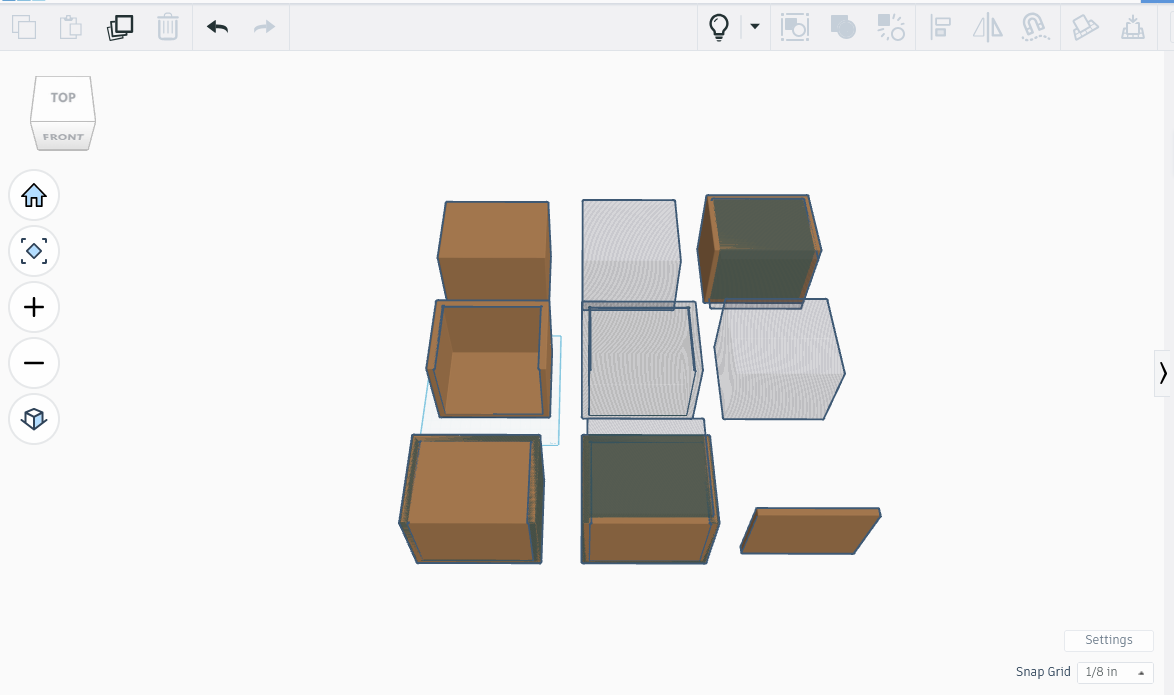Click the Cruise magnet tool icon
This screenshot has height=695, width=1174.
pos(1035,28)
